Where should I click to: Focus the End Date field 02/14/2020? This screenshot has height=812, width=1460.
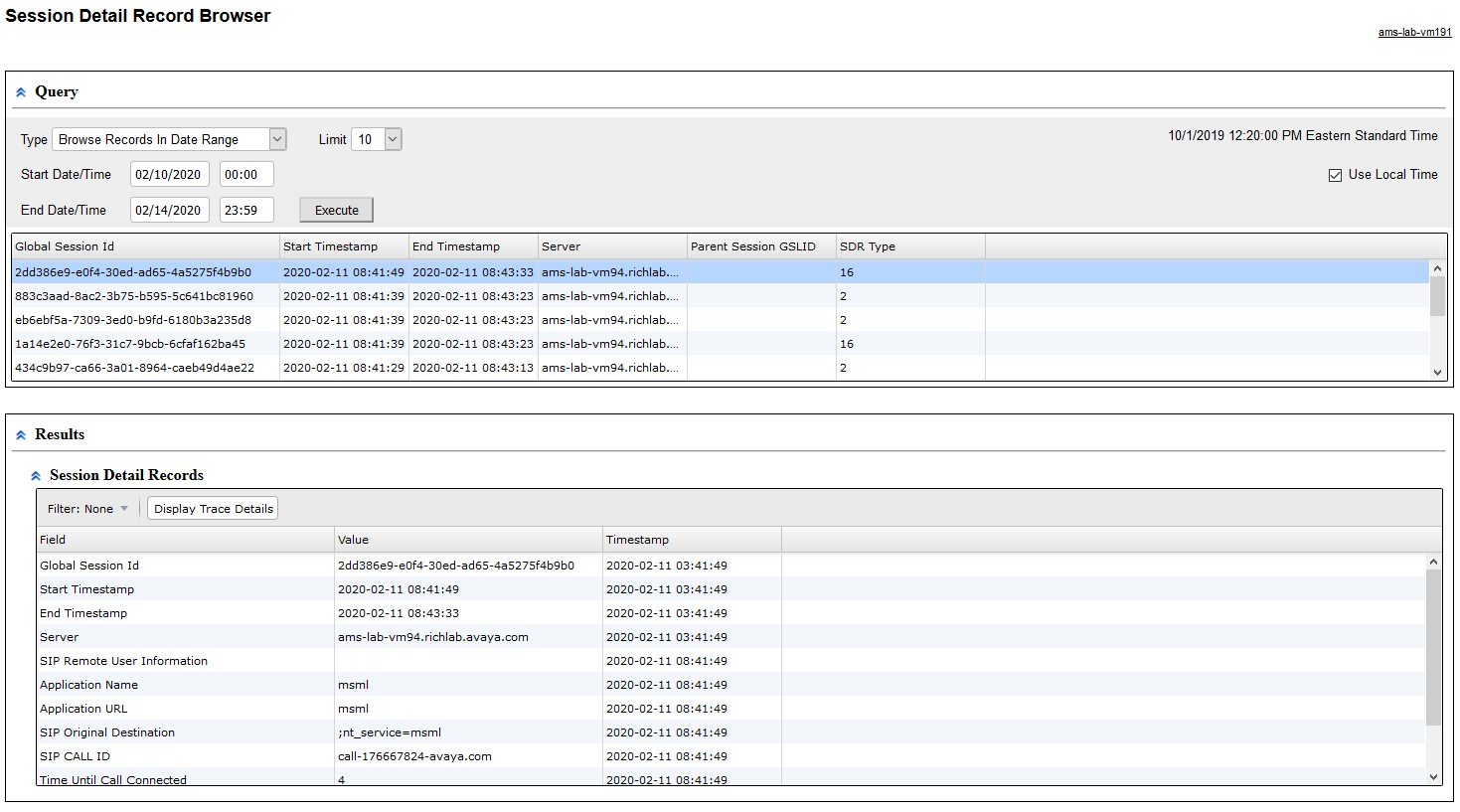click(x=169, y=211)
